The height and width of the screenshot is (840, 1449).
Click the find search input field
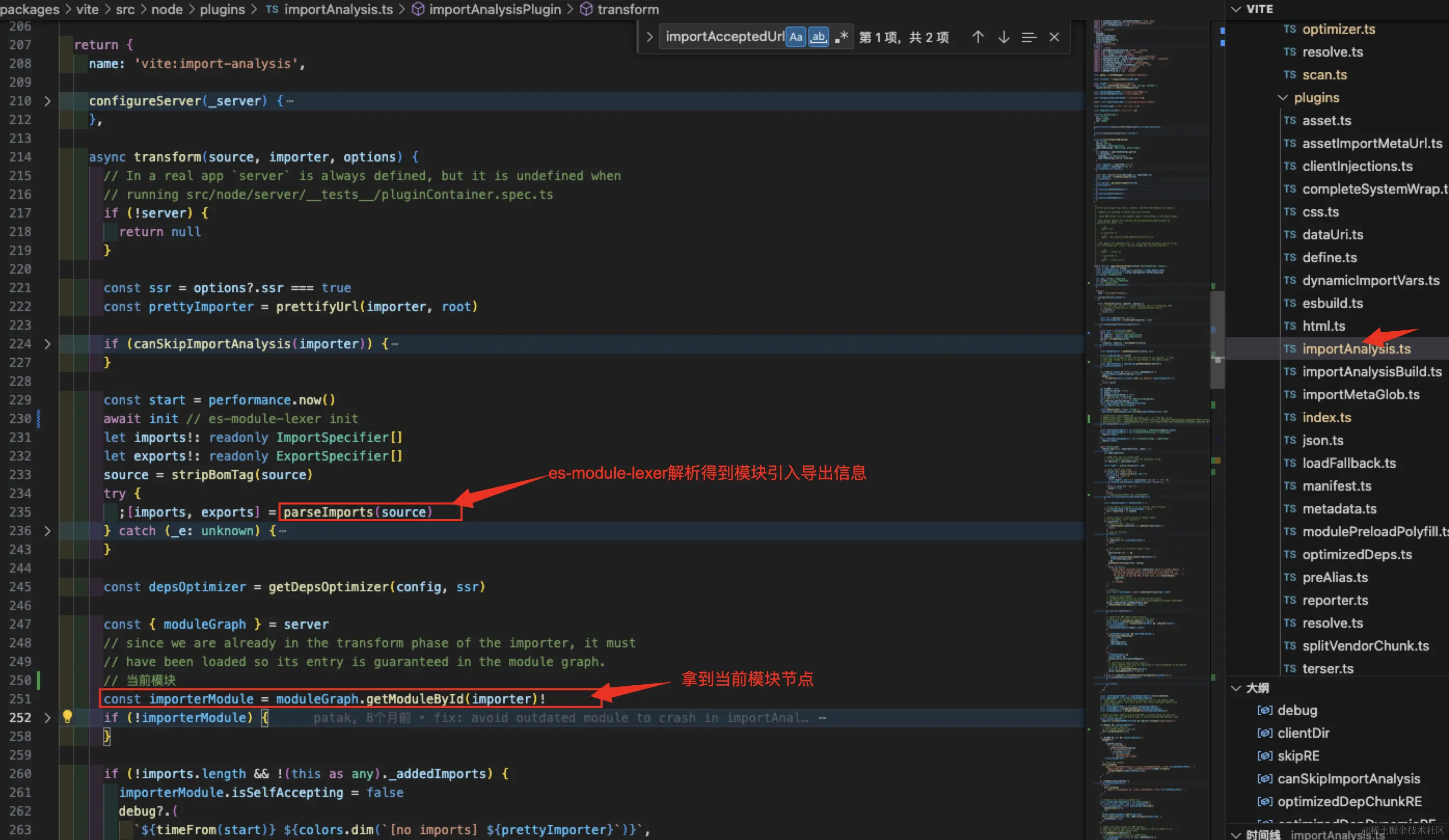point(724,37)
